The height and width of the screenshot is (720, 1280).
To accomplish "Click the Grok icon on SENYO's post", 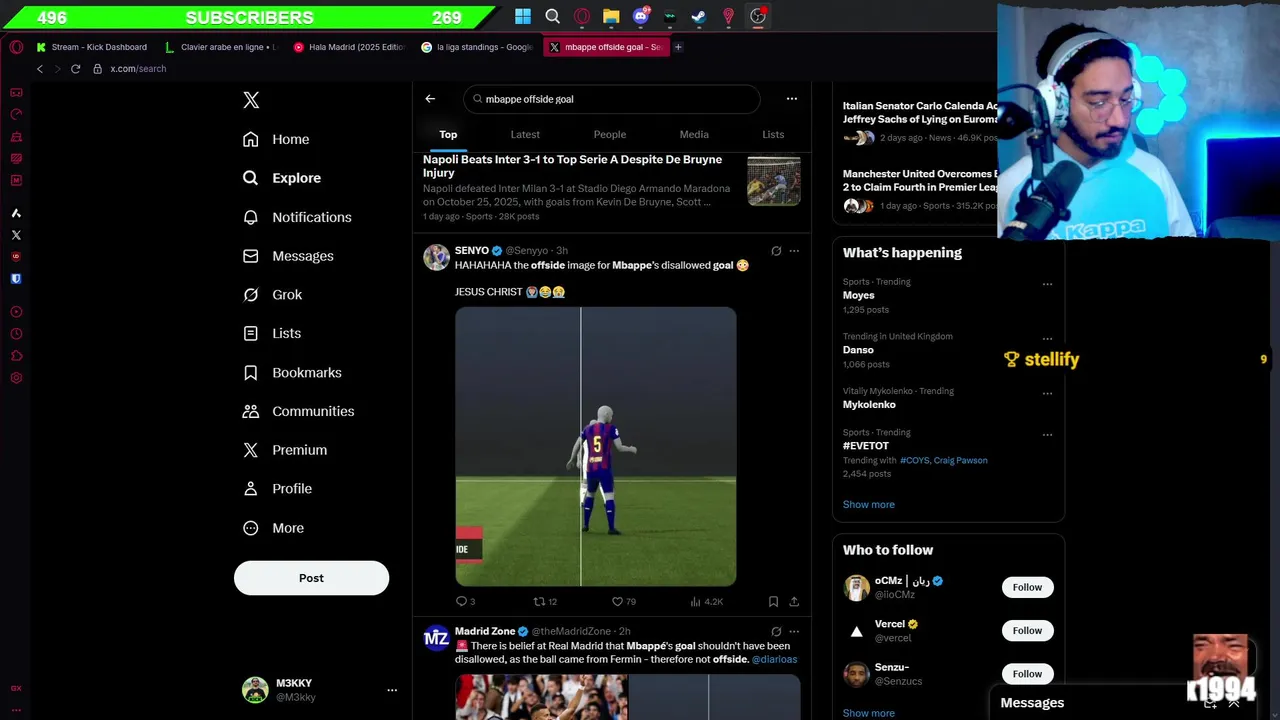I will pyautogui.click(x=776, y=251).
